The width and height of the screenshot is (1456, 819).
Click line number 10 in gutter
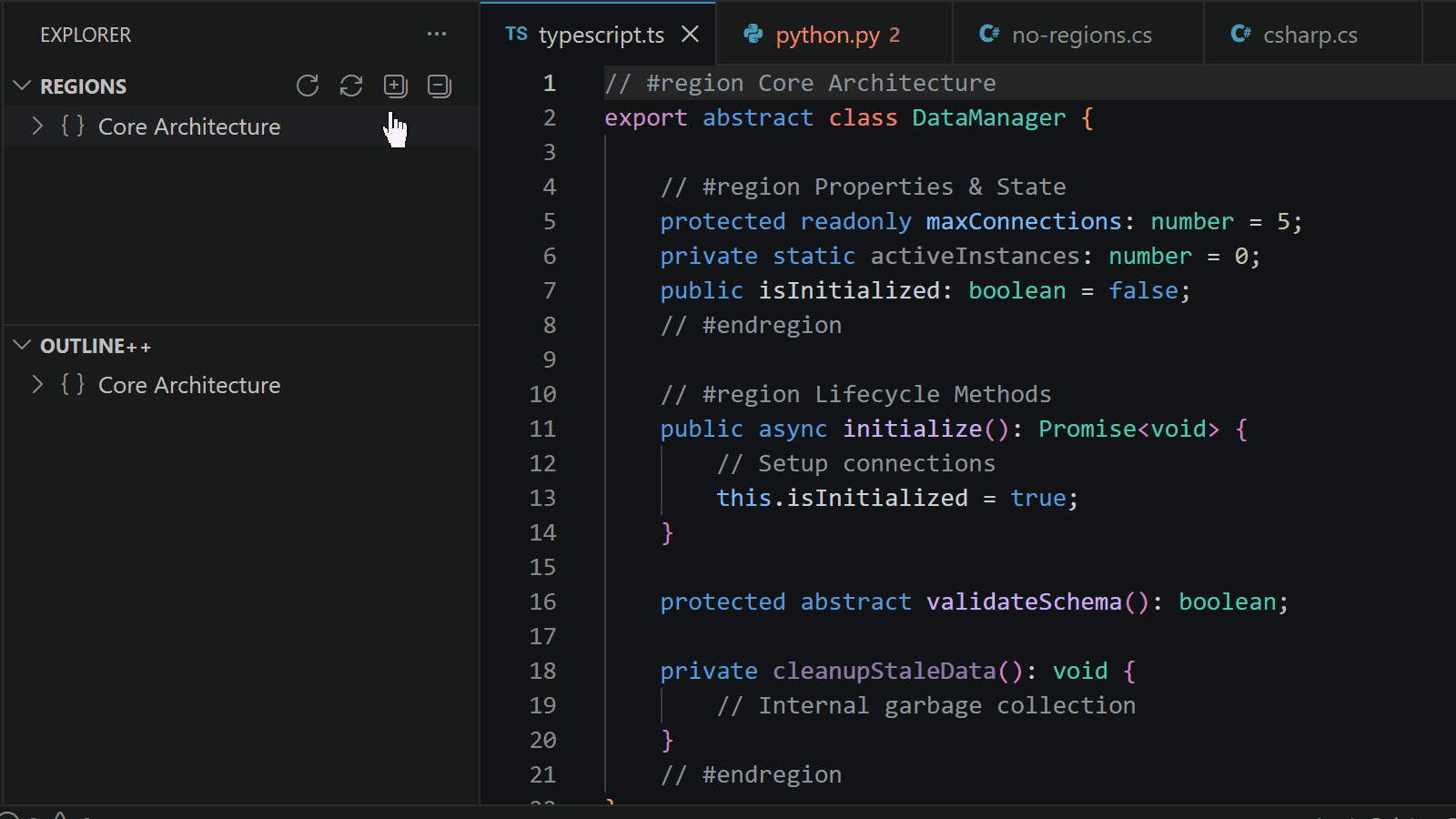pos(543,394)
